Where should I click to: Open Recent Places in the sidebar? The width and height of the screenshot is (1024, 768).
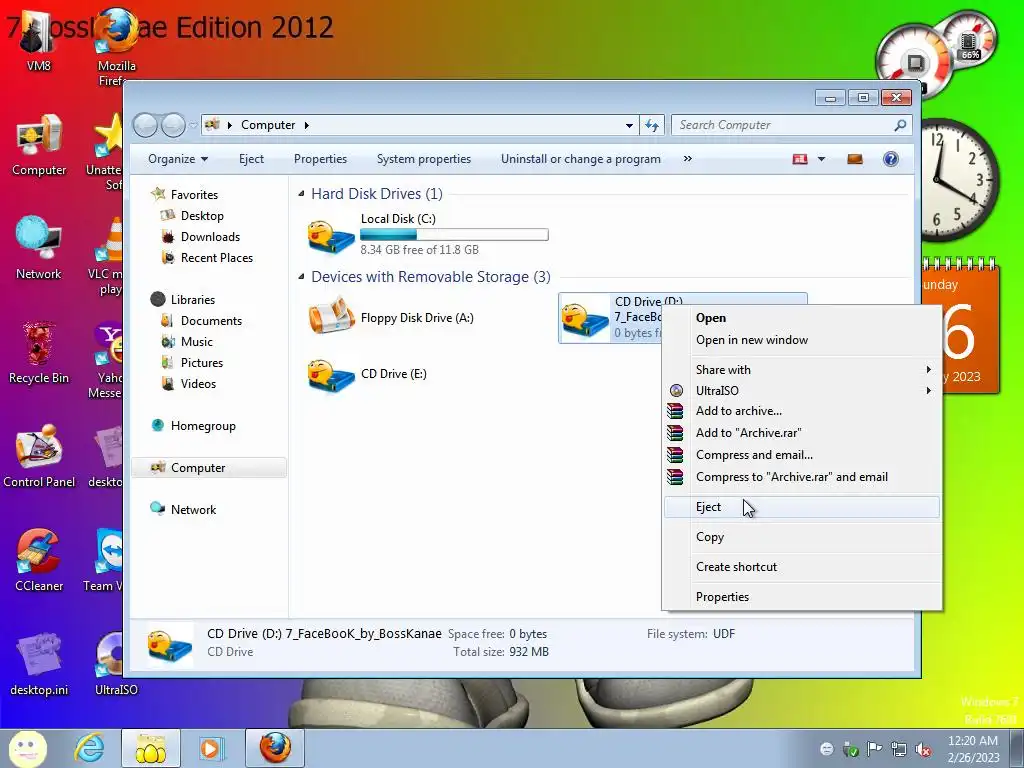pyautogui.click(x=217, y=257)
